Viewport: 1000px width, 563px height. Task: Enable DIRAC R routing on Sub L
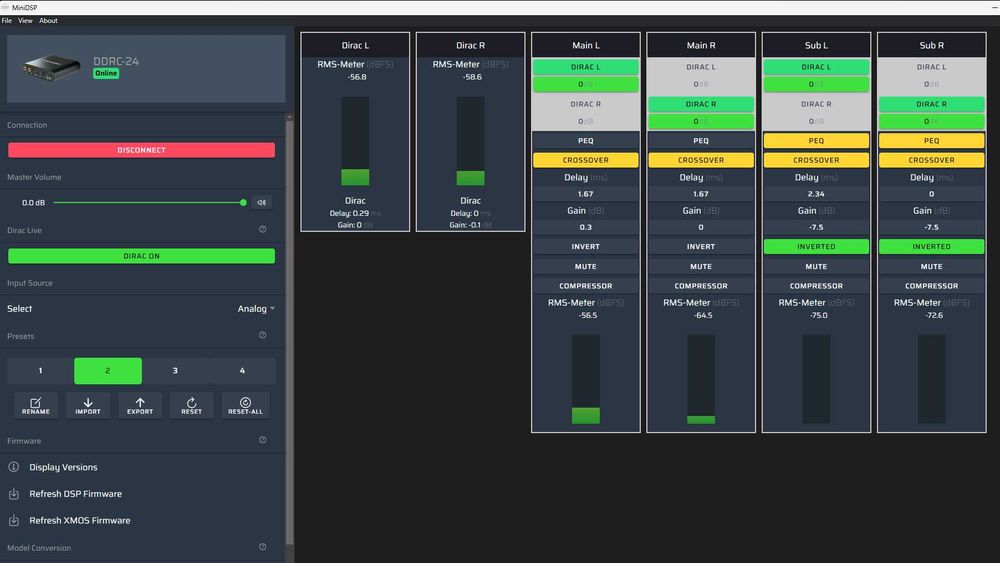(x=816, y=104)
